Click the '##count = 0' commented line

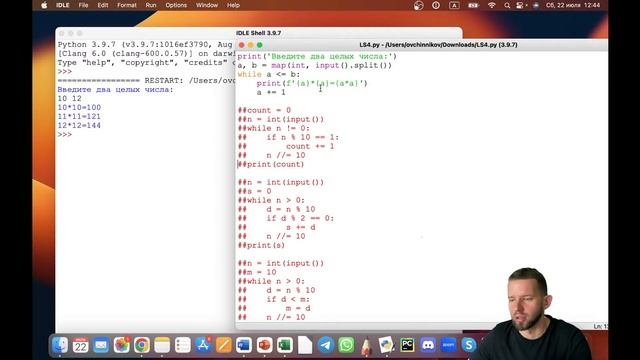pyautogui.click(x=264, y=110)
